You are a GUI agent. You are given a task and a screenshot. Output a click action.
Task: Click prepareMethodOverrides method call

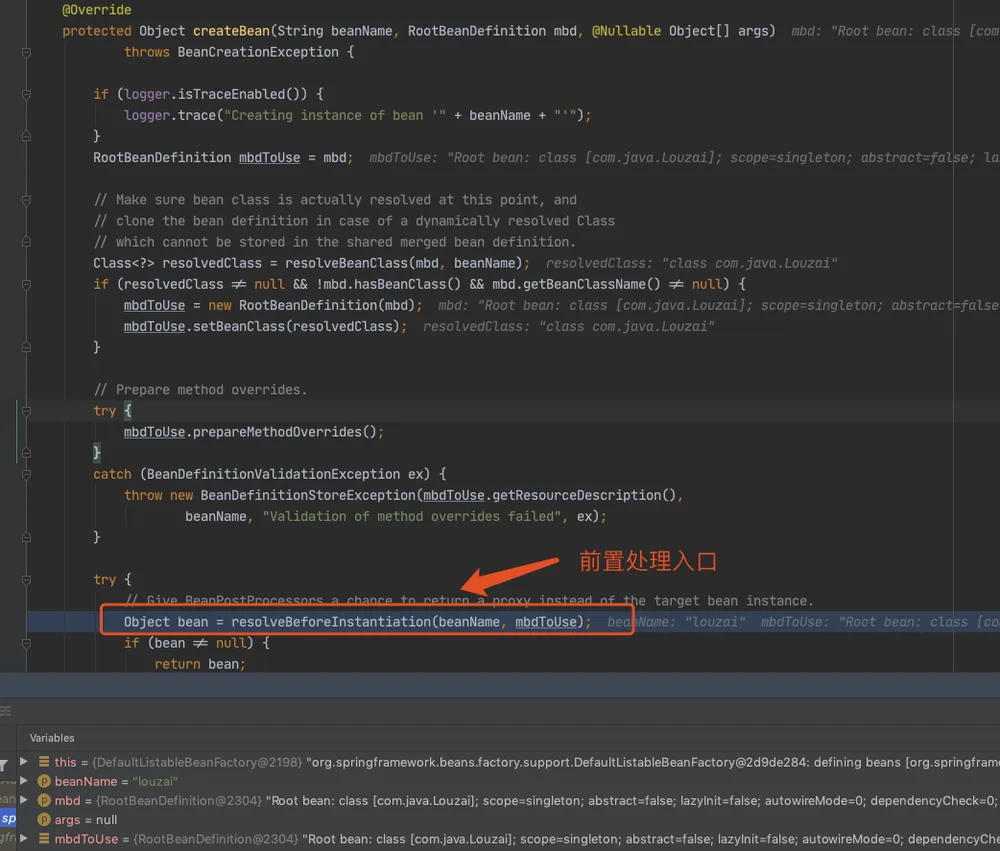coord(277,433)
